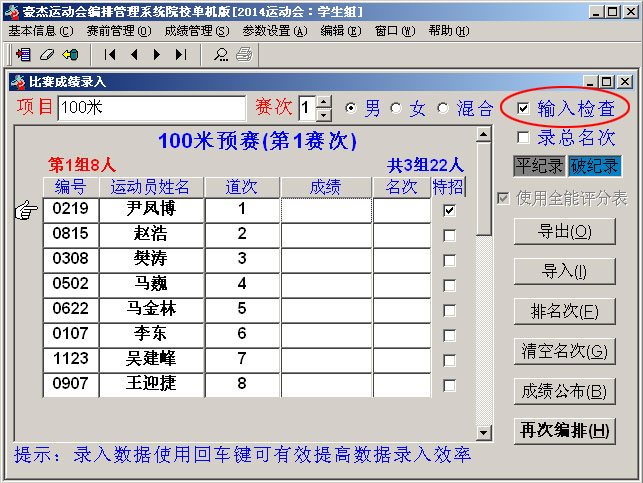Viewport: 643px width, 483px height.
Task: Click the printer toolbar icon
Action: (x=244, y=55)
